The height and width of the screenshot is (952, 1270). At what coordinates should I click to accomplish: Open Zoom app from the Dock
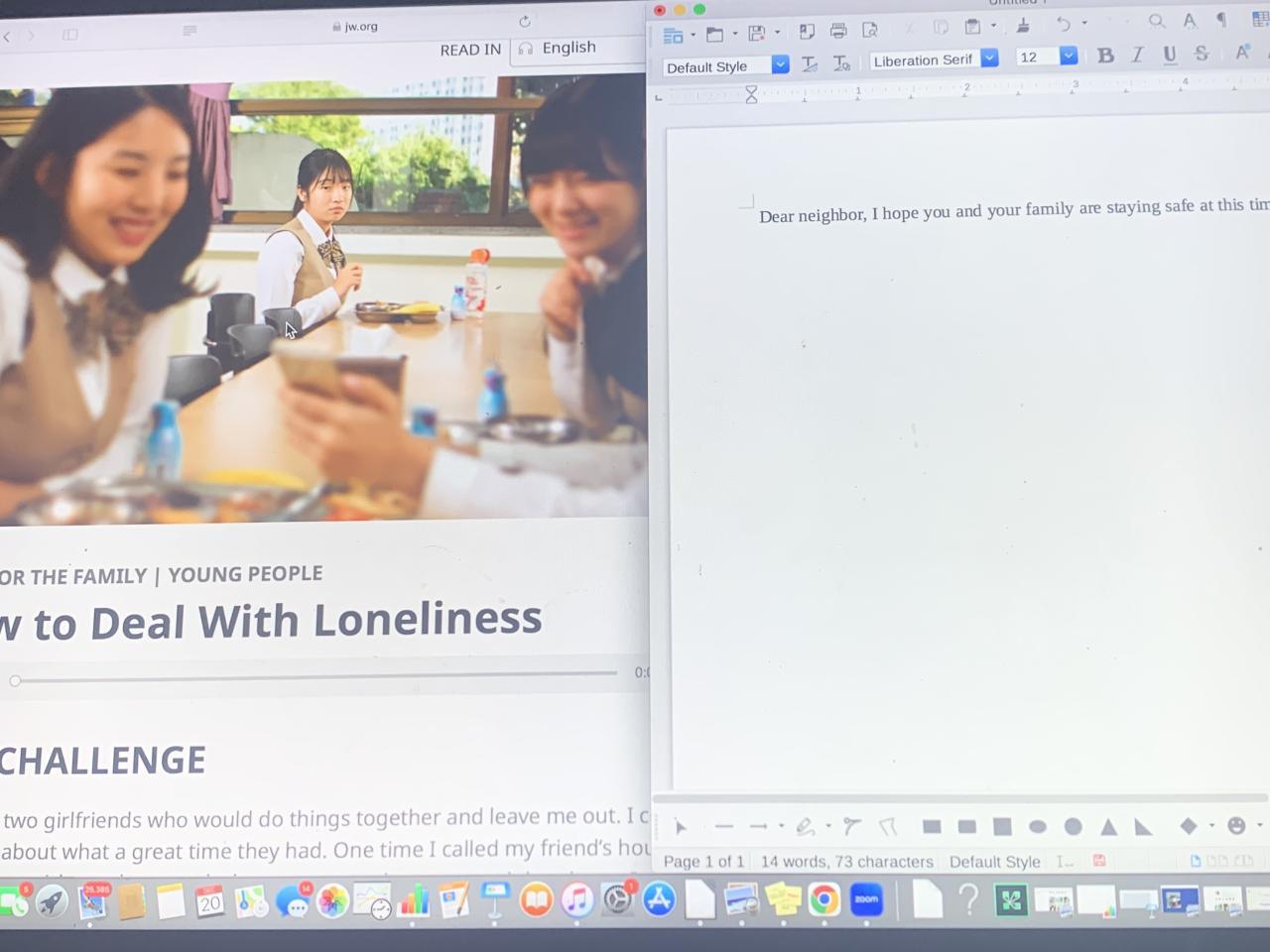pos(866,899)
